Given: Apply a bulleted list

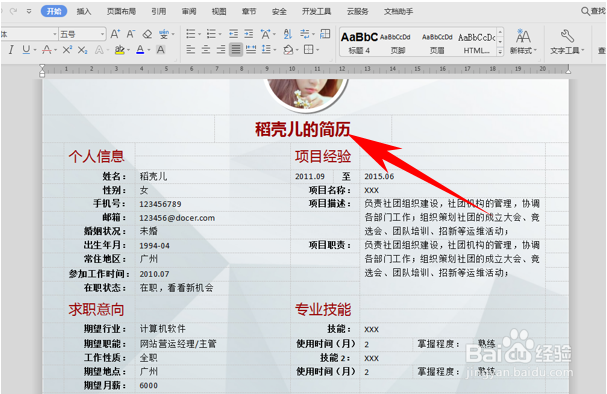Looking at the screenshot, I should click(191, 34).
